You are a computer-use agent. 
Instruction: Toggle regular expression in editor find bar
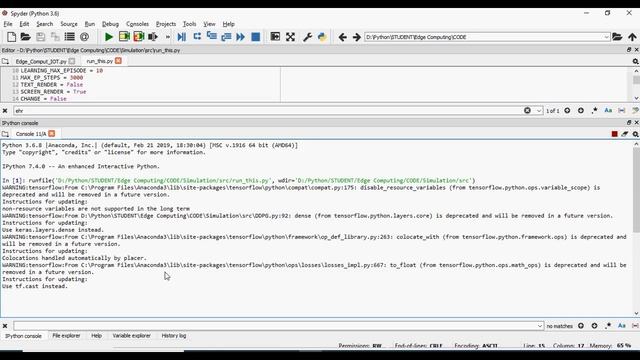[x=595, y=111]
